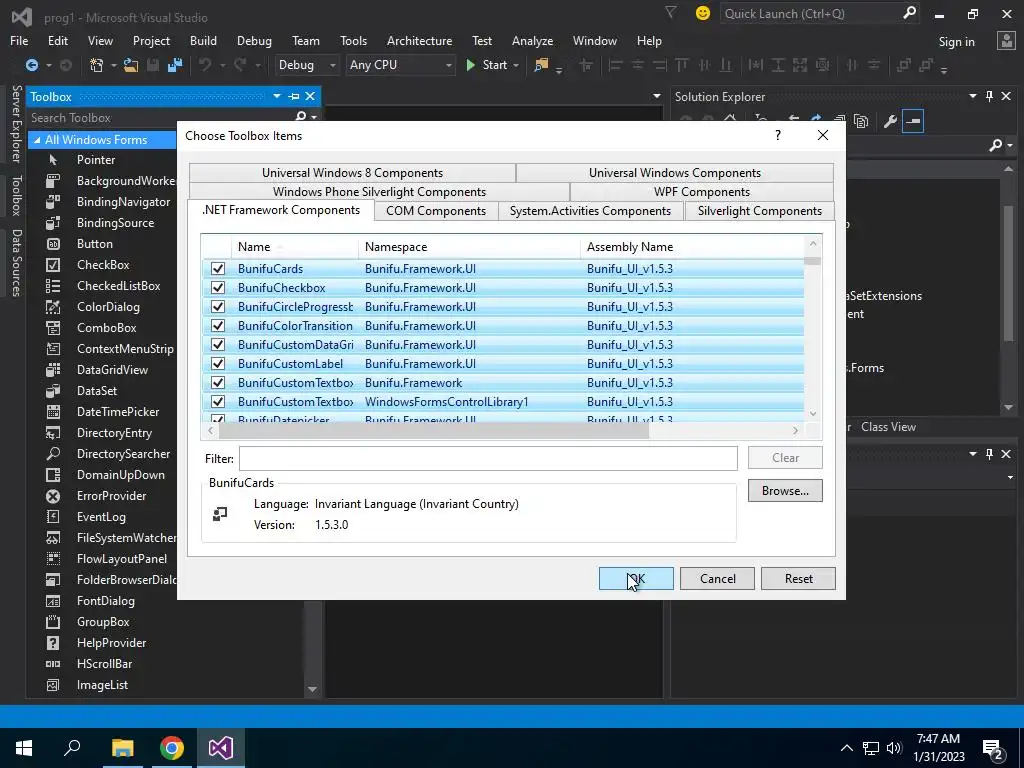Switch to the System.Activities Components tab
Screen dimensions: 1024x768
coord(590,210)
